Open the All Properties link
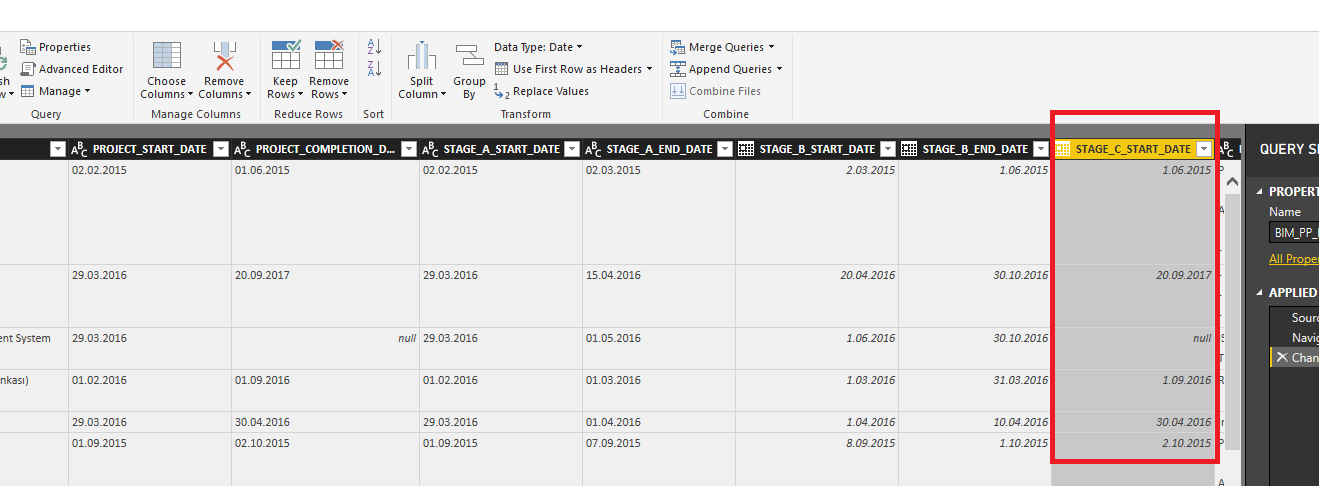This screenshot has height=486, width=1319. tap(1294, 258)
